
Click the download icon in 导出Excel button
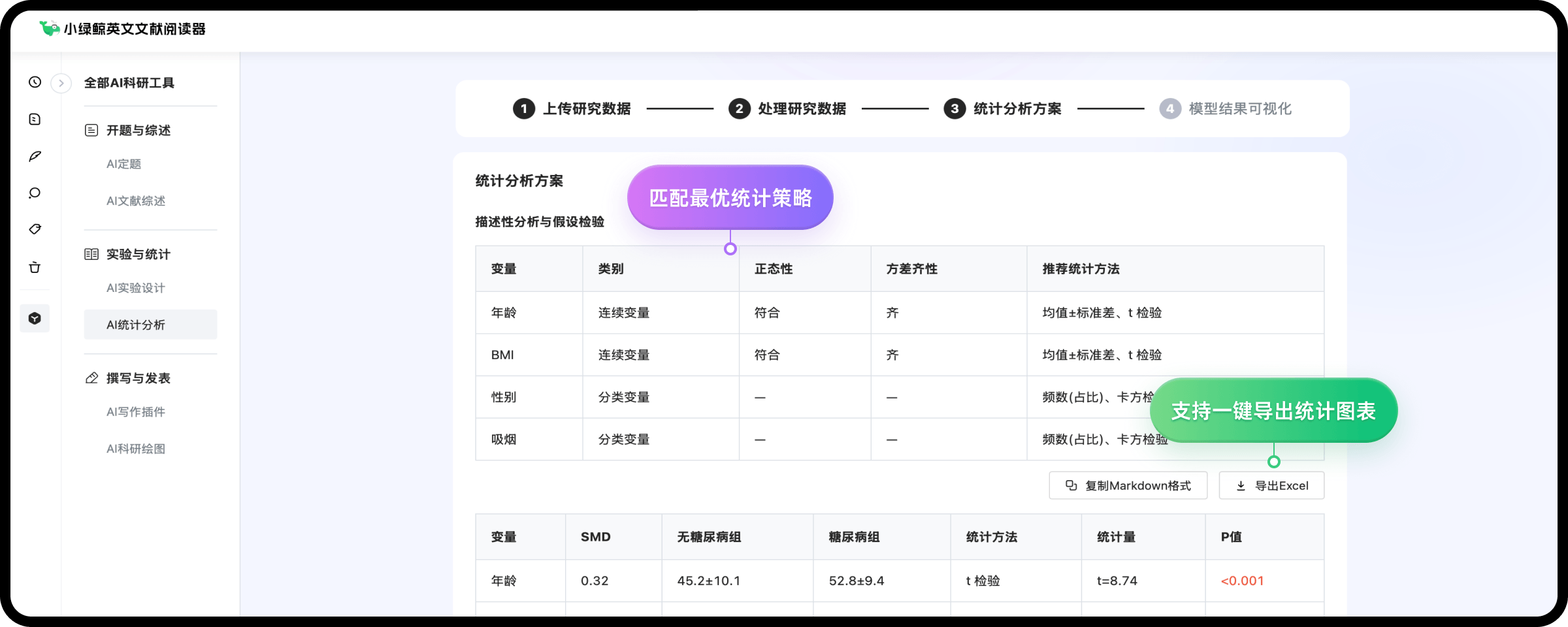click(1241, 485)
